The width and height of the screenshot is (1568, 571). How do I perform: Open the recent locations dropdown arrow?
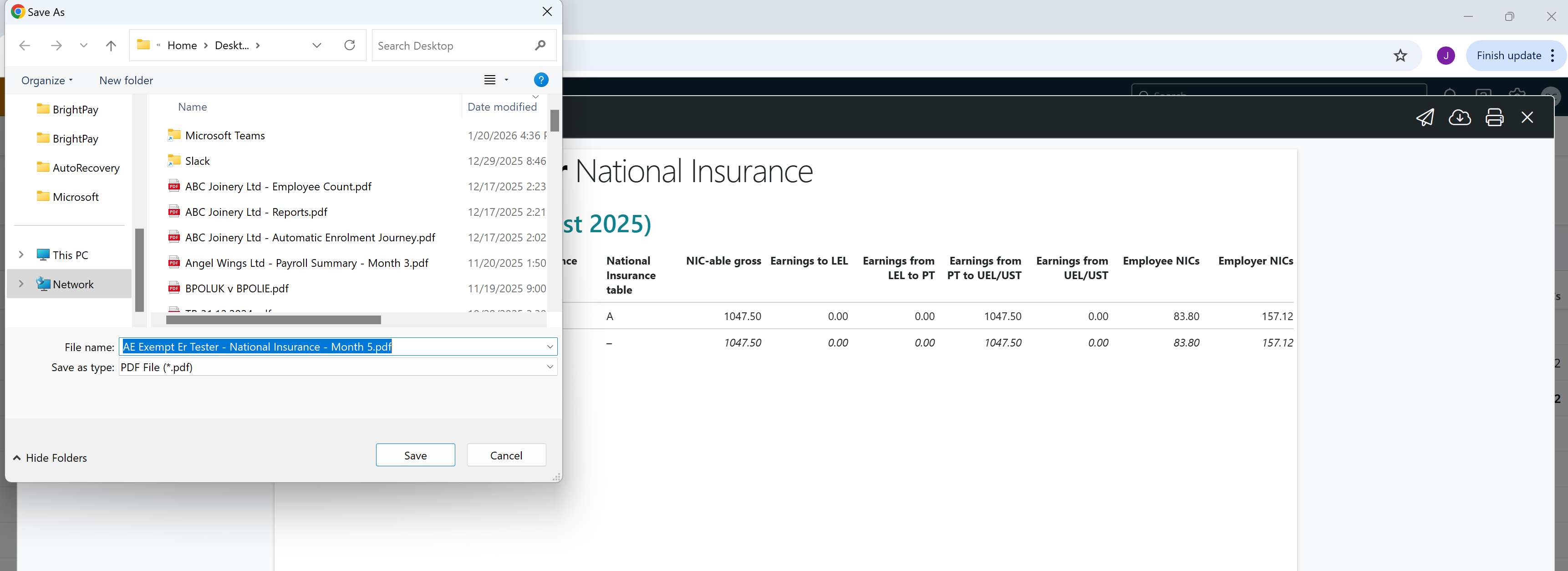pos(83,46)
